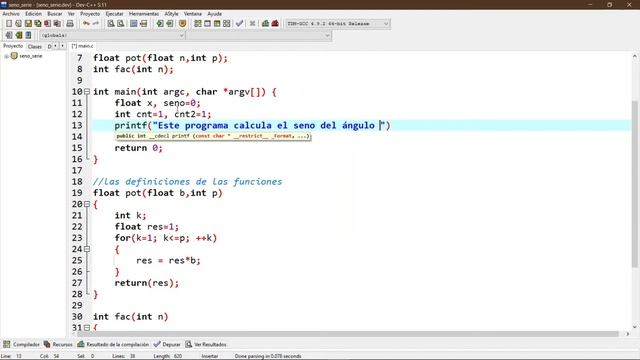This screenshot has height=360, width=640.
Task: Click the Rebuild All toolbar icon
Action: (x=227, y=24)
